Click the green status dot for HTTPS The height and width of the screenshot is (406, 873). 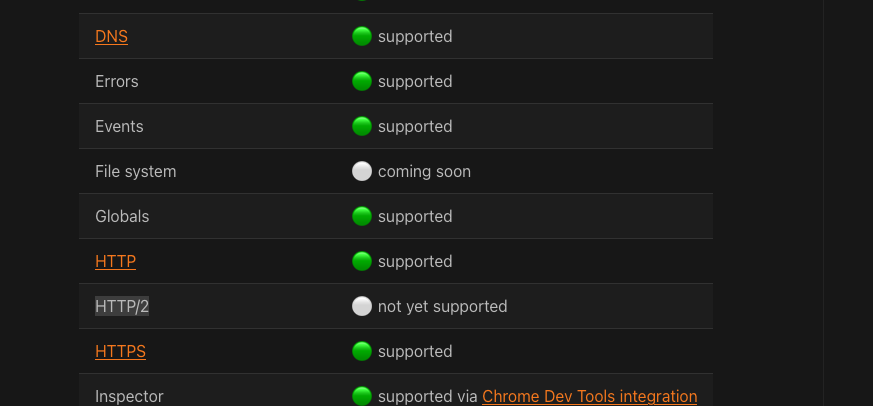pyautogui.click(x=362, y=352)
